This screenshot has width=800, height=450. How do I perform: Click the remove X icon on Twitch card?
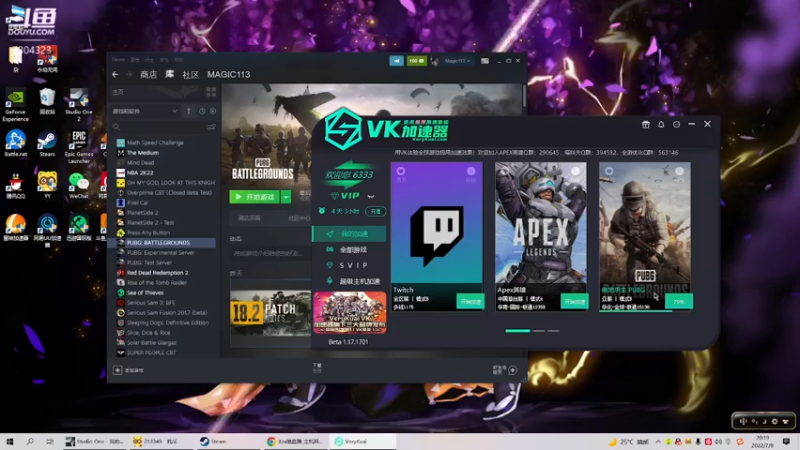(x=471, y=171)
